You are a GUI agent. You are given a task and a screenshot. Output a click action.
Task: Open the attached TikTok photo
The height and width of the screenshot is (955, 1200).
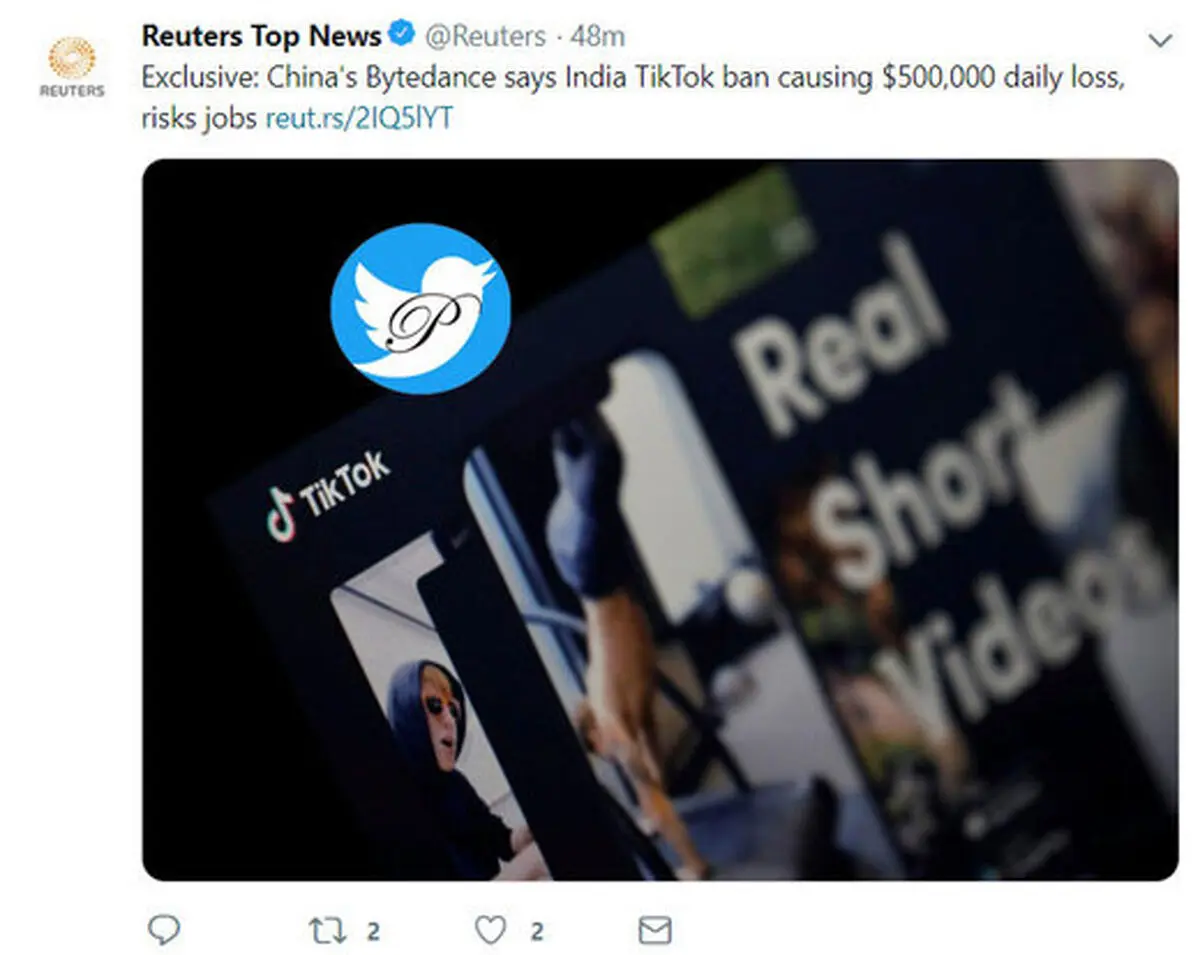(660, 520)
